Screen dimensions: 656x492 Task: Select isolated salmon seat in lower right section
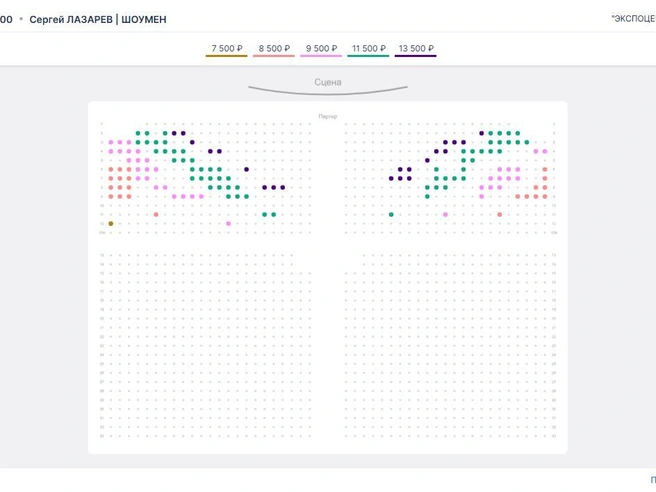click(500, 215)
